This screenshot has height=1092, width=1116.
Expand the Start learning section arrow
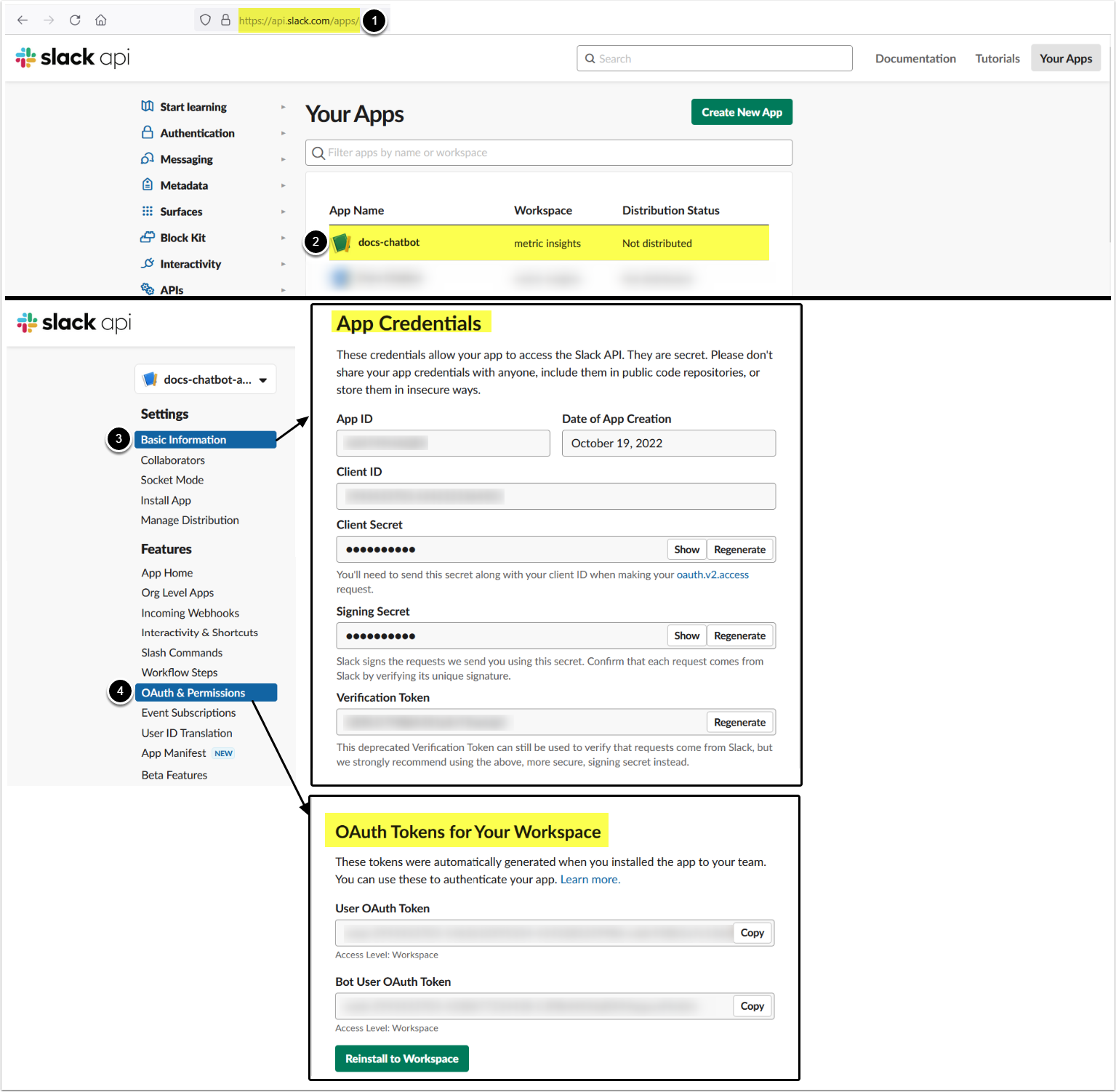click(x=284, y=107)
